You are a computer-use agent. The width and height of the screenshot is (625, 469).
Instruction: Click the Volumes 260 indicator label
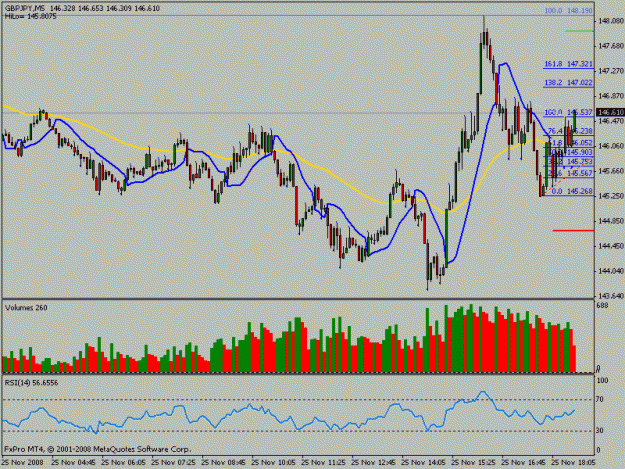[26, 308]
